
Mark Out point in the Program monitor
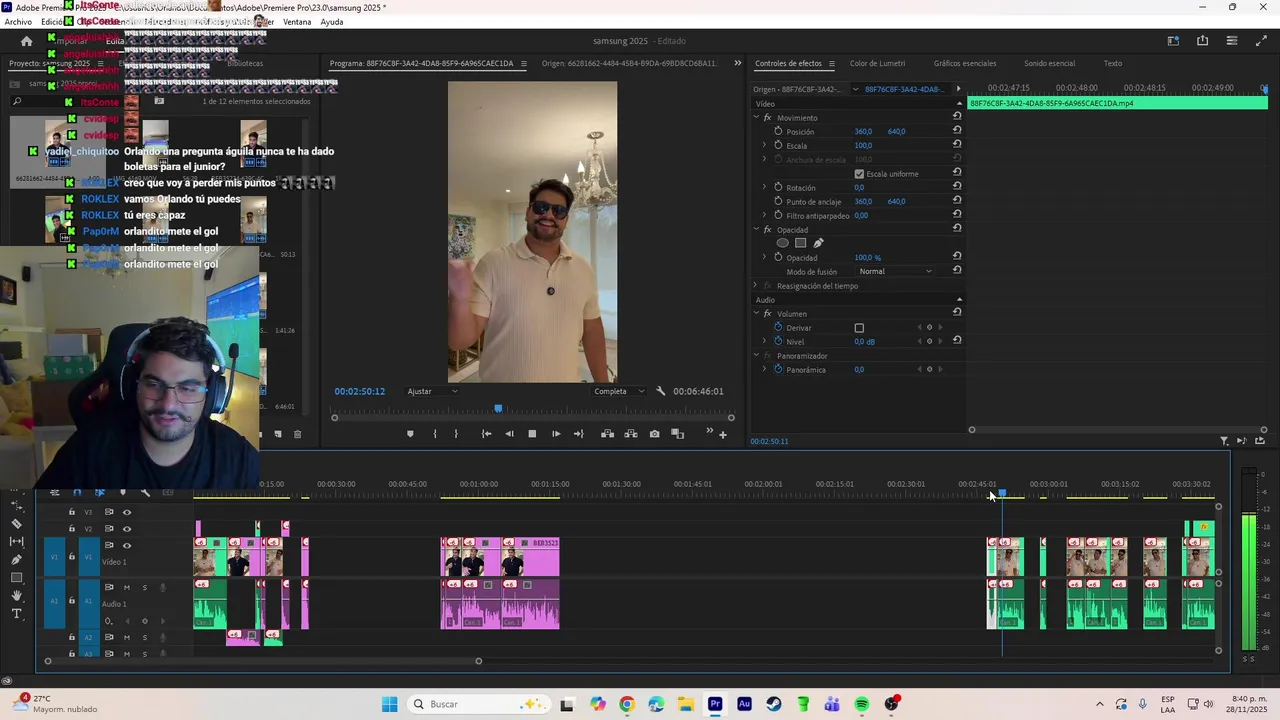coord(456,434)
